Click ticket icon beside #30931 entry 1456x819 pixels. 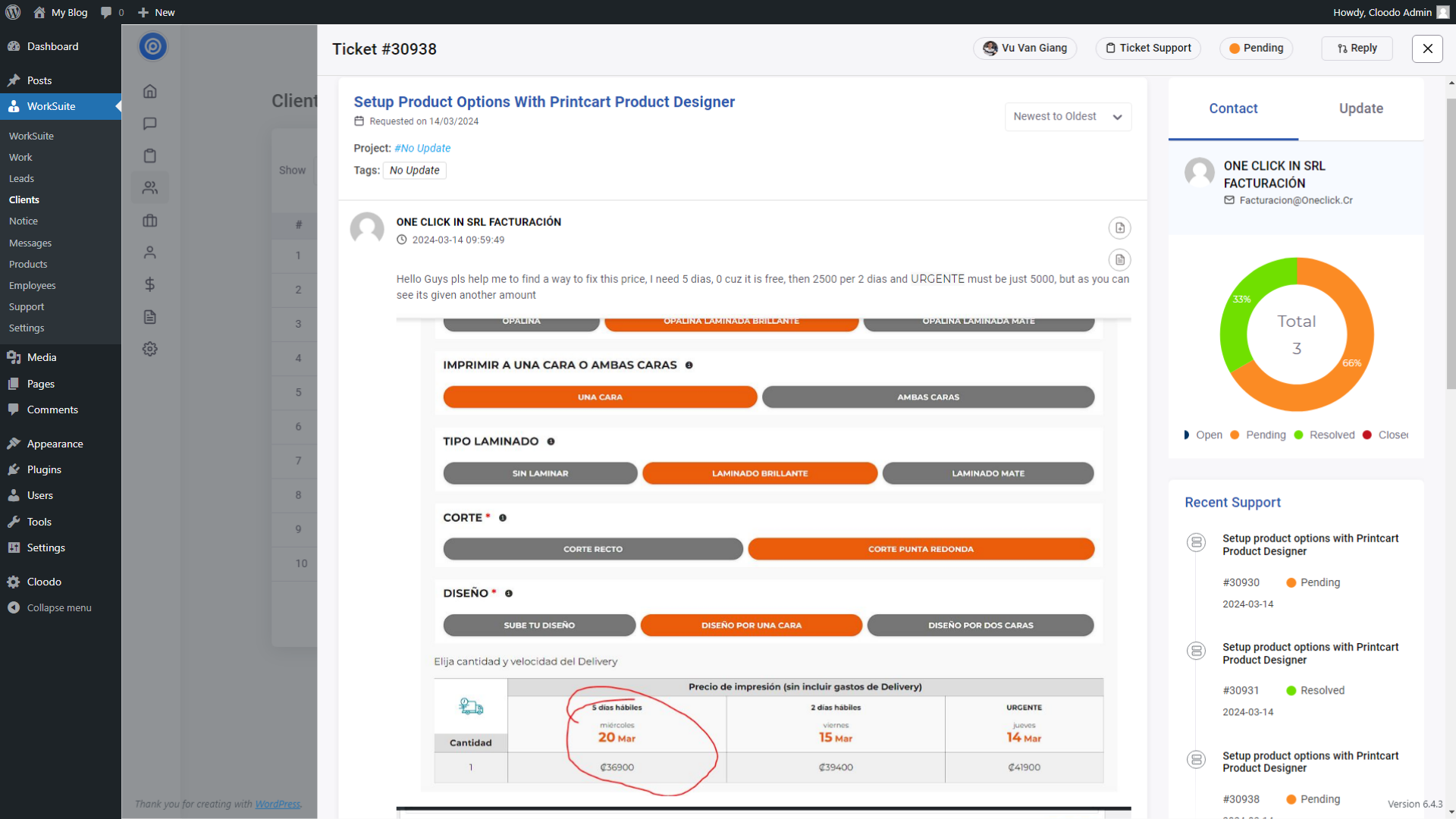1196,651
